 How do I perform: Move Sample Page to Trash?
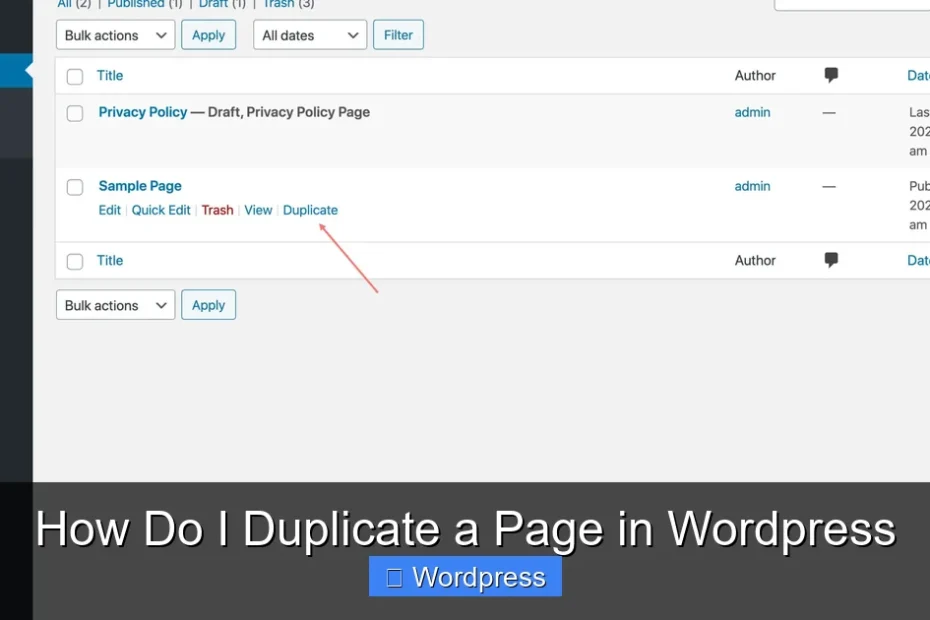click(x=217, y=210)
